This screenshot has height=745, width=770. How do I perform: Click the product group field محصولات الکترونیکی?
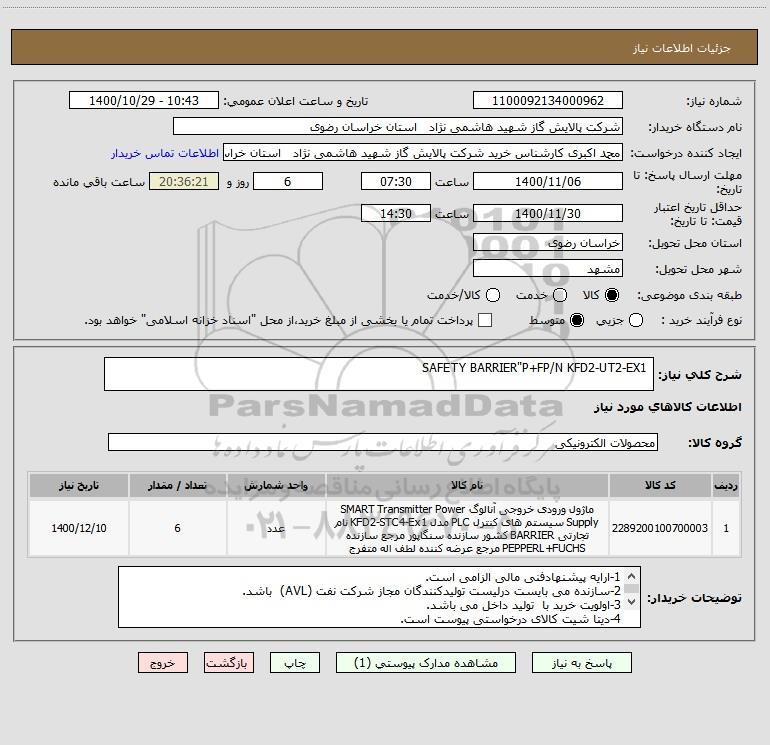pos(383,442)
